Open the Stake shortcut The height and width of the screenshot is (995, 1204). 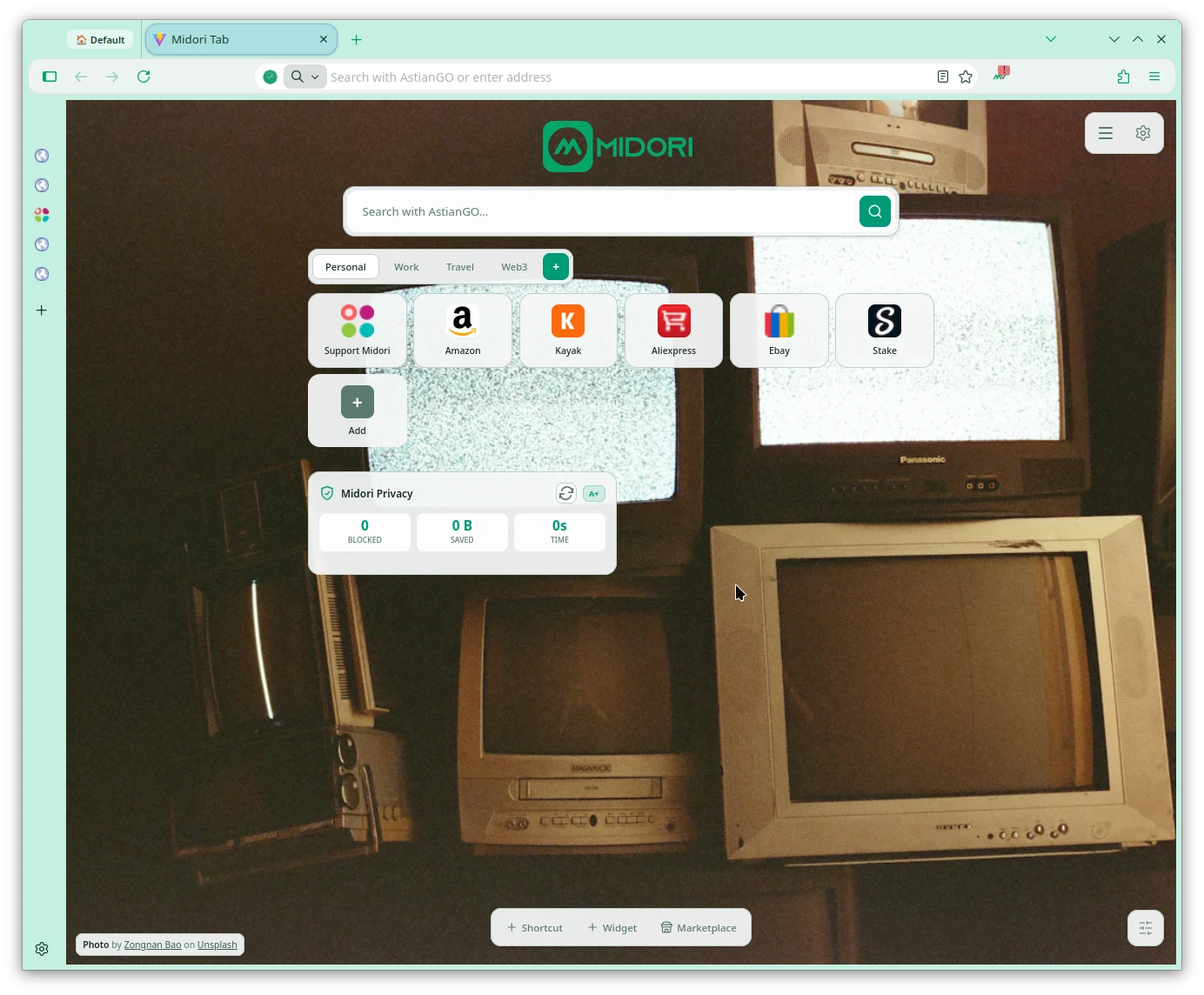click(885, 331)
